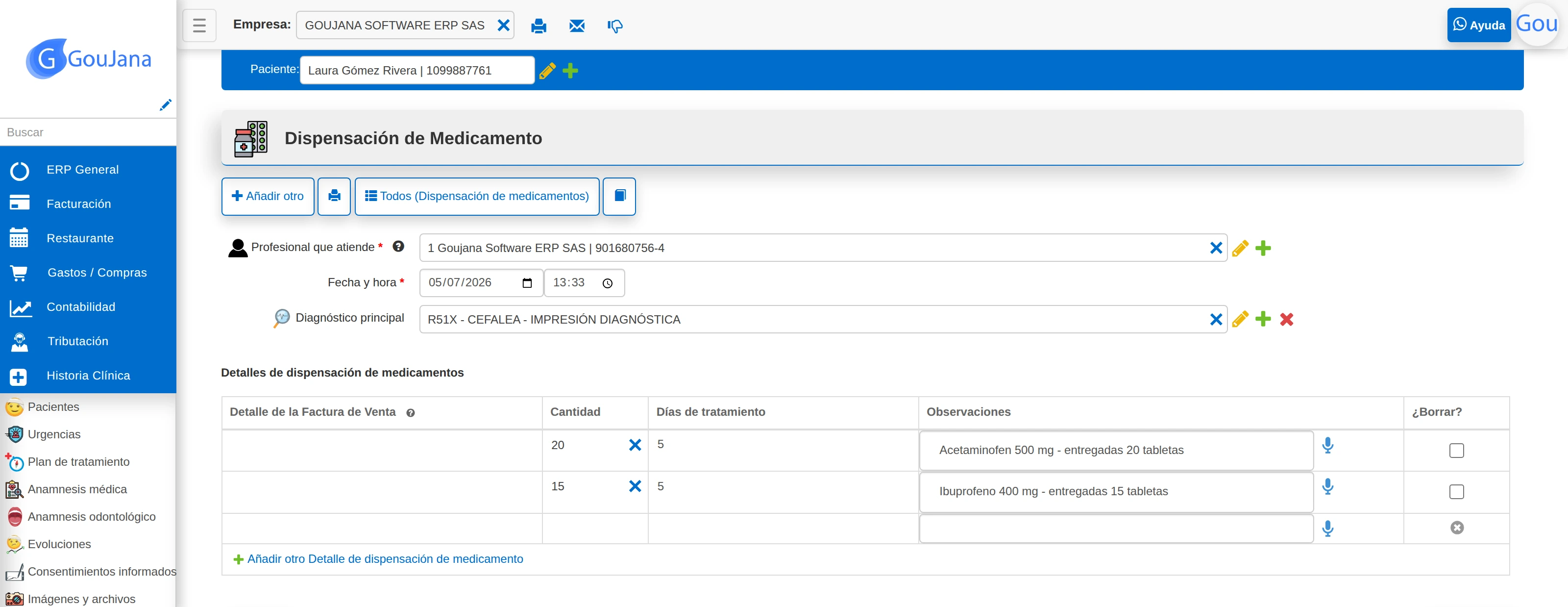Click the hamburger menu toggle button
This screenshot has width=1568, height=607.
(199, 25)
